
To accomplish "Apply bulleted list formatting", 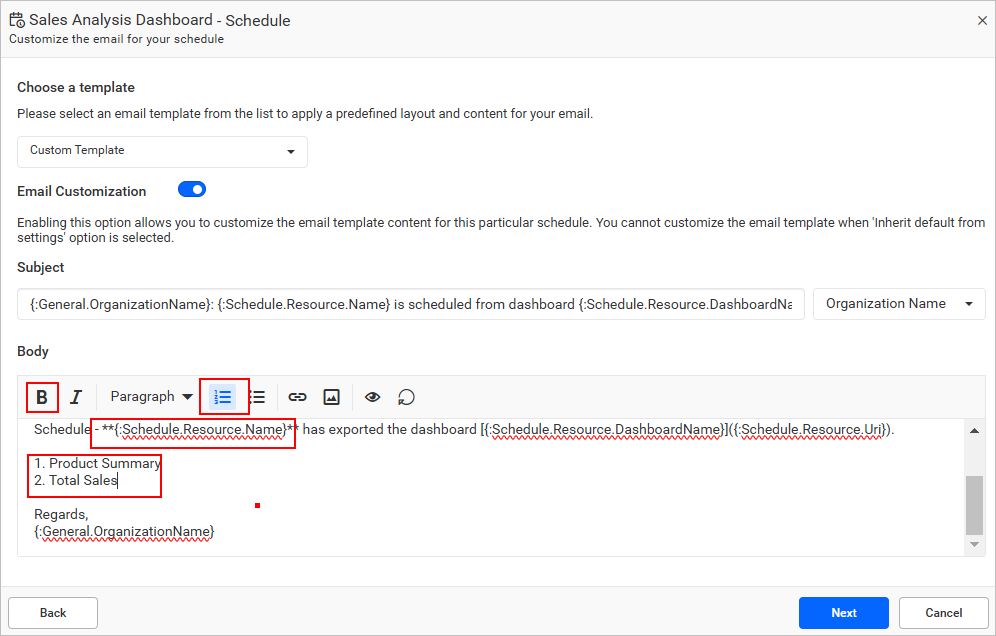I will click(257, 397).
